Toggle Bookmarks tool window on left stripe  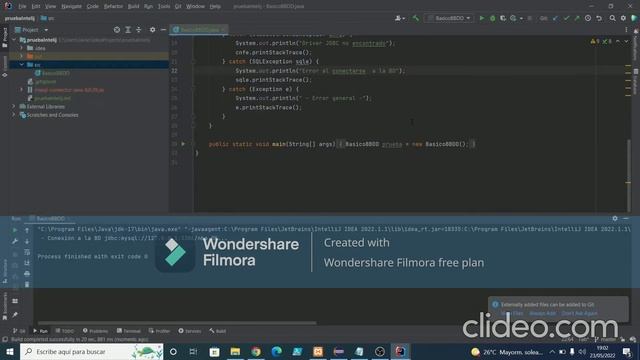click(x=4, y=306)
